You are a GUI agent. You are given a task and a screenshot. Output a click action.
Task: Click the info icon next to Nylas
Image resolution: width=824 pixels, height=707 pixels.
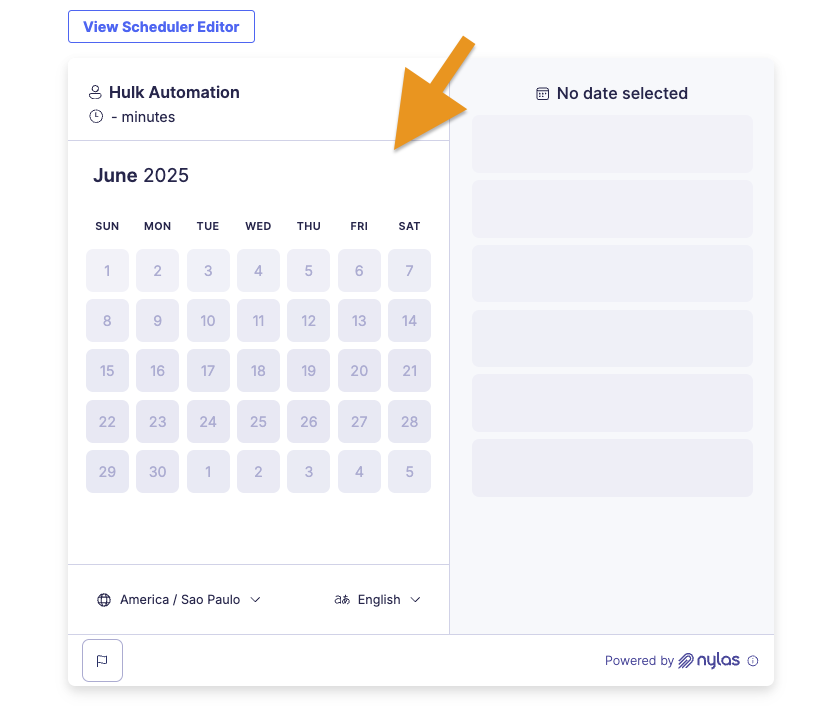coord(753,661)
